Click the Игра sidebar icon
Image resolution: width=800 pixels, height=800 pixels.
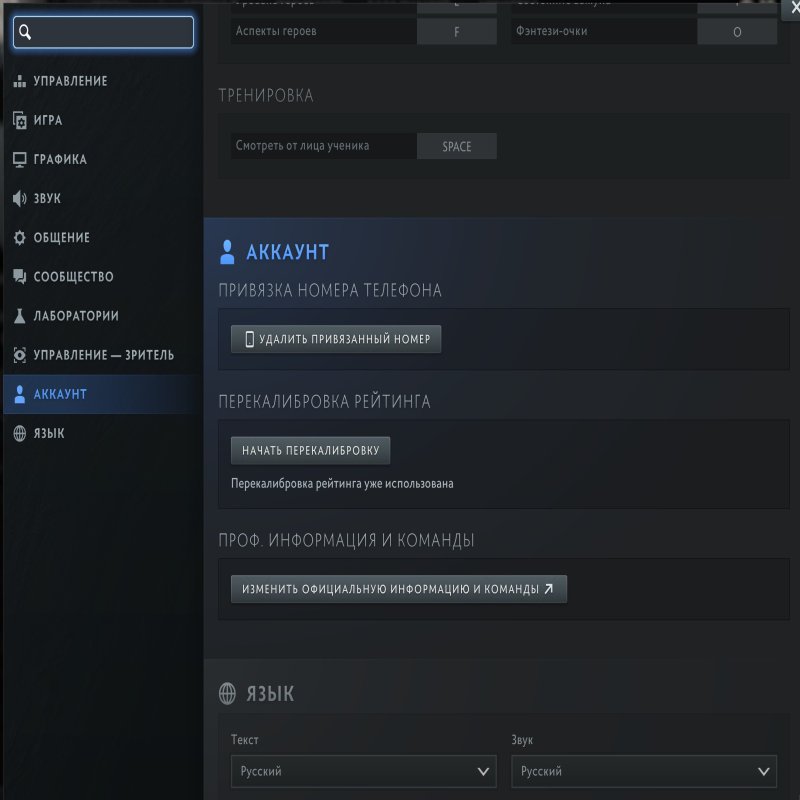click(x=20, y=120)
